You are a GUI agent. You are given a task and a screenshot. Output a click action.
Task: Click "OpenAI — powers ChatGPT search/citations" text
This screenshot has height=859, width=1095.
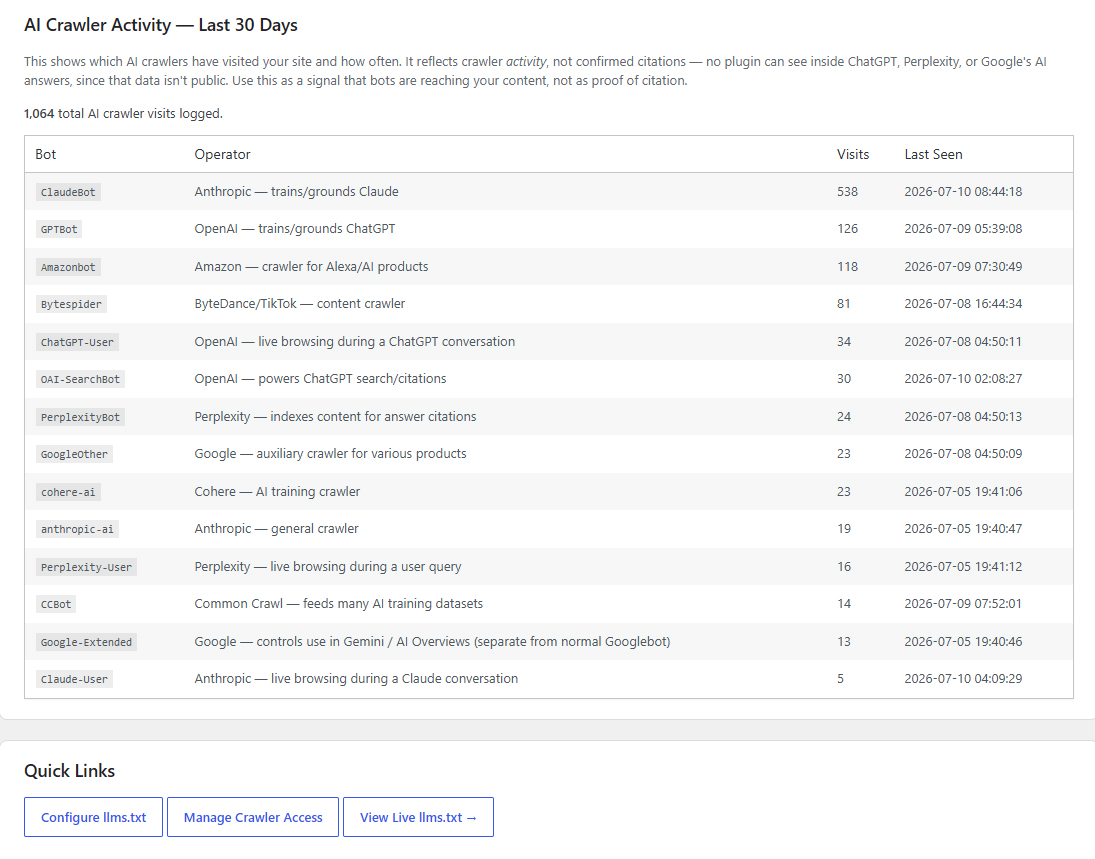coord(321,379)
